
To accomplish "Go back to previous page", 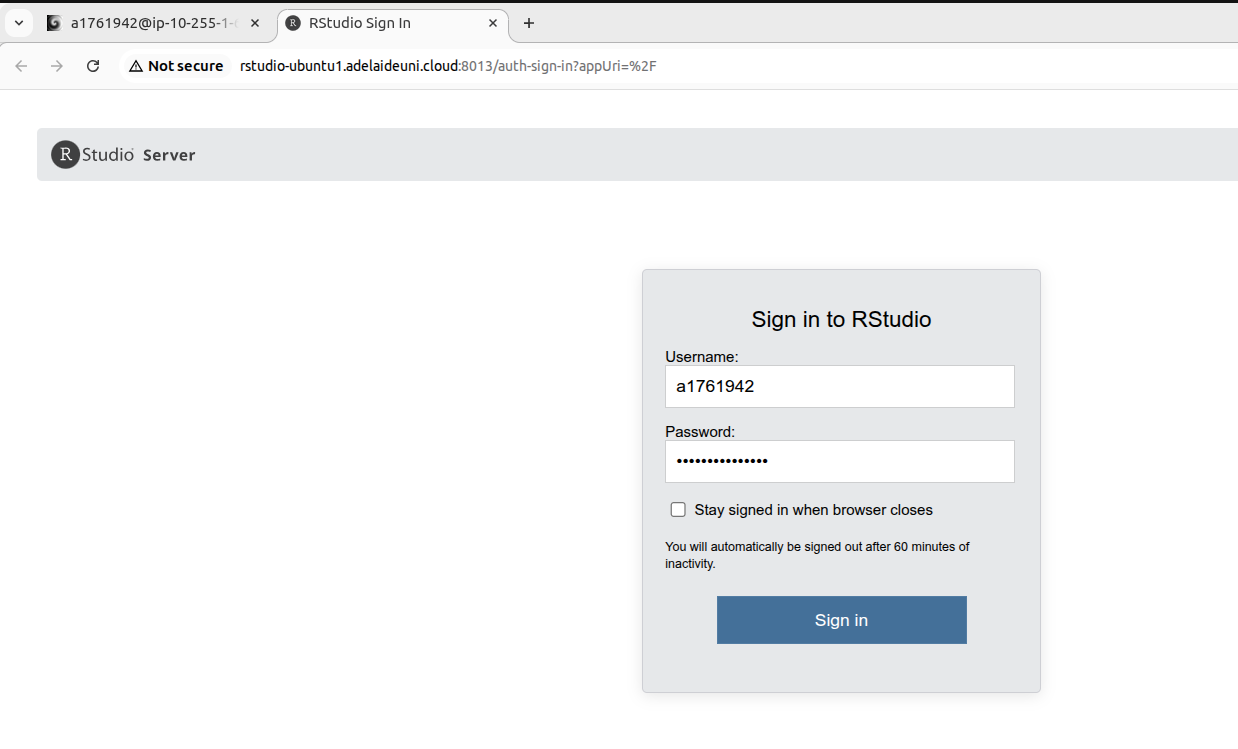I will point(21,66).
